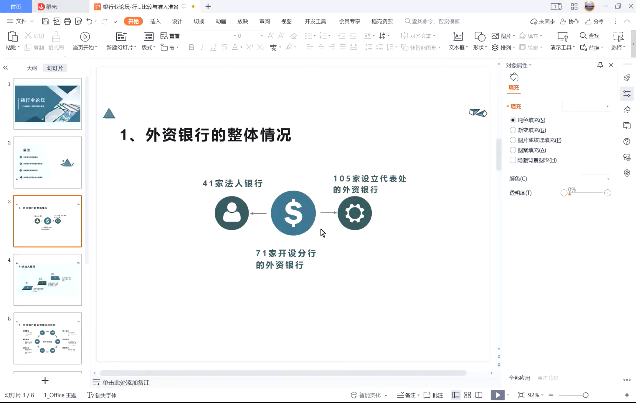The image size is (636, 403).
Task: Collapse the 填充 section in the properties panel
Action: coord(508,106)
